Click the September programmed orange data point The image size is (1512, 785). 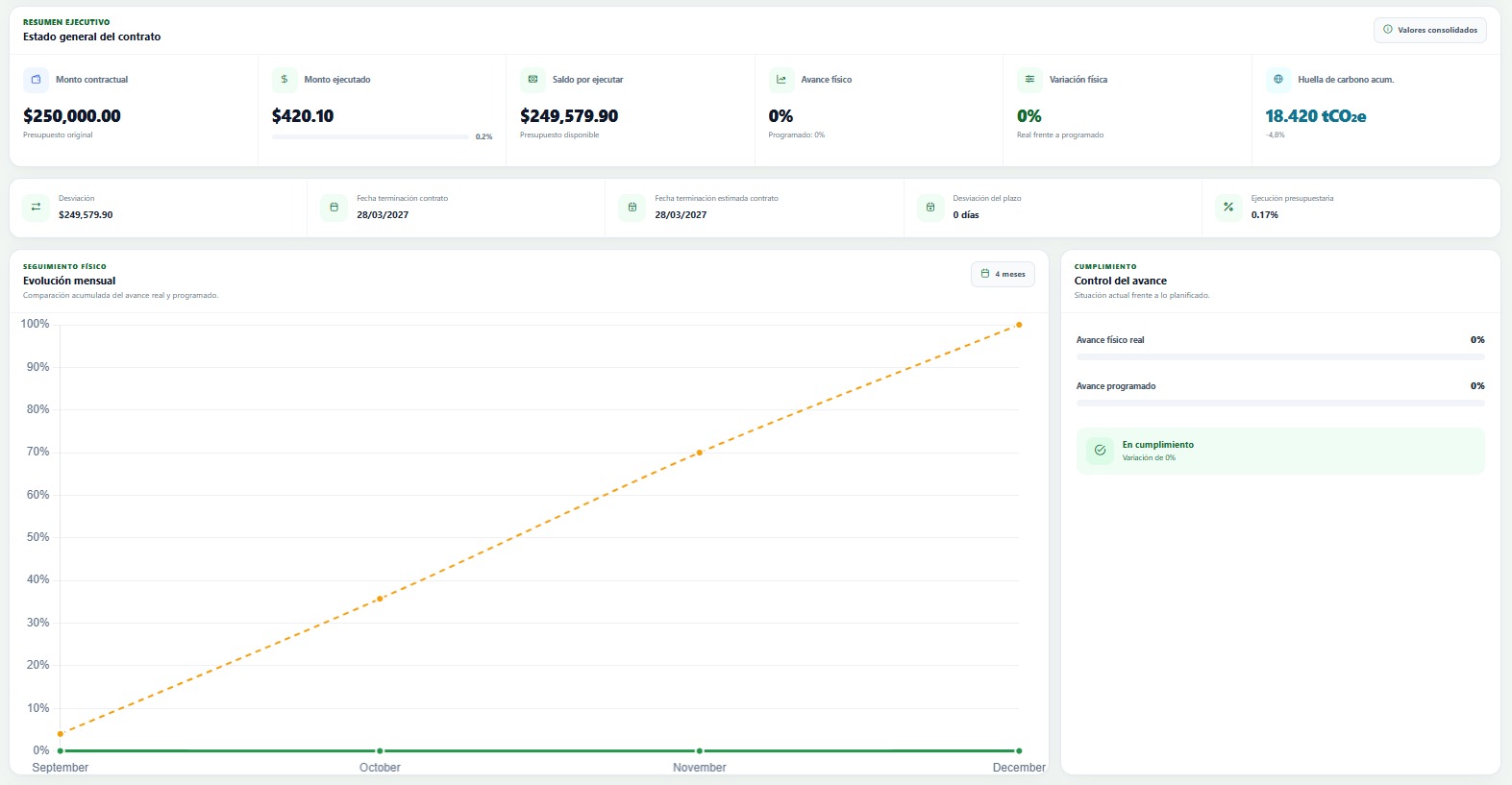tap(61, 734)
